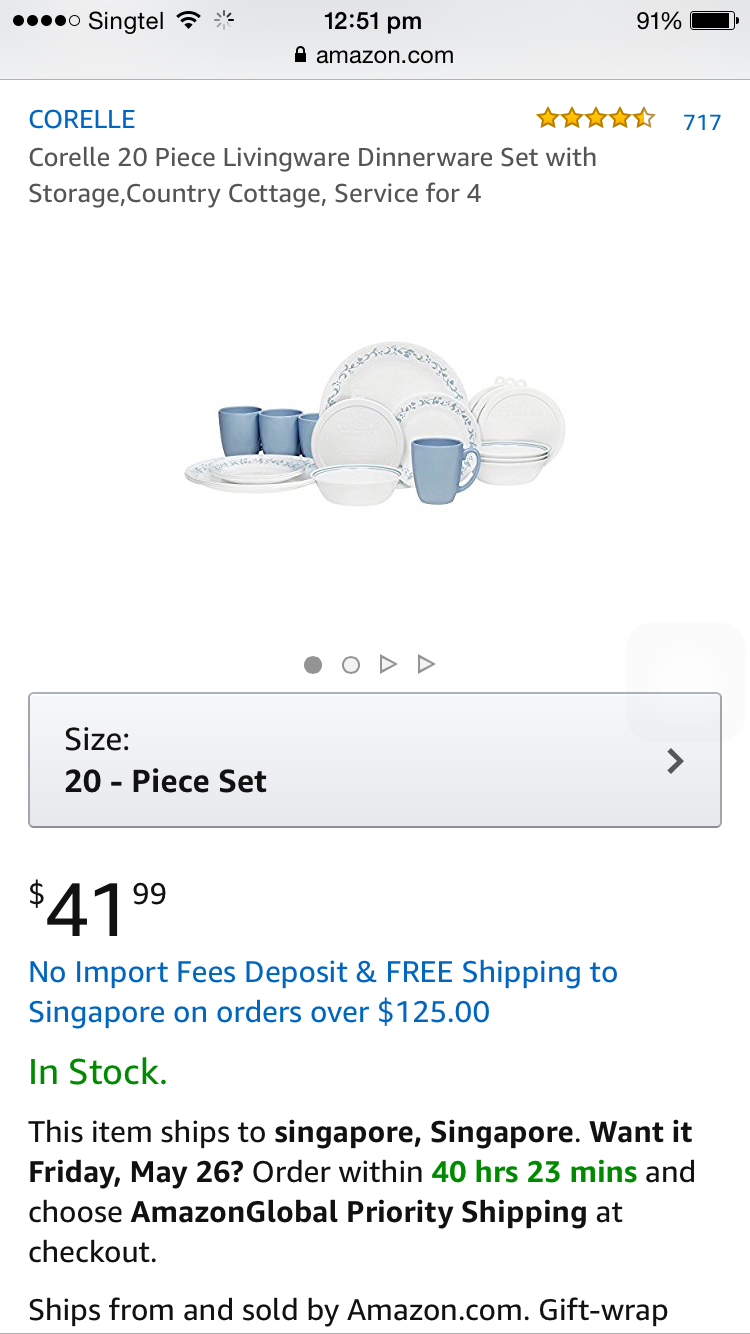Tap the gold star rating icons
The width and height of the screenshot is (750, 1334).
pos(595,120)
